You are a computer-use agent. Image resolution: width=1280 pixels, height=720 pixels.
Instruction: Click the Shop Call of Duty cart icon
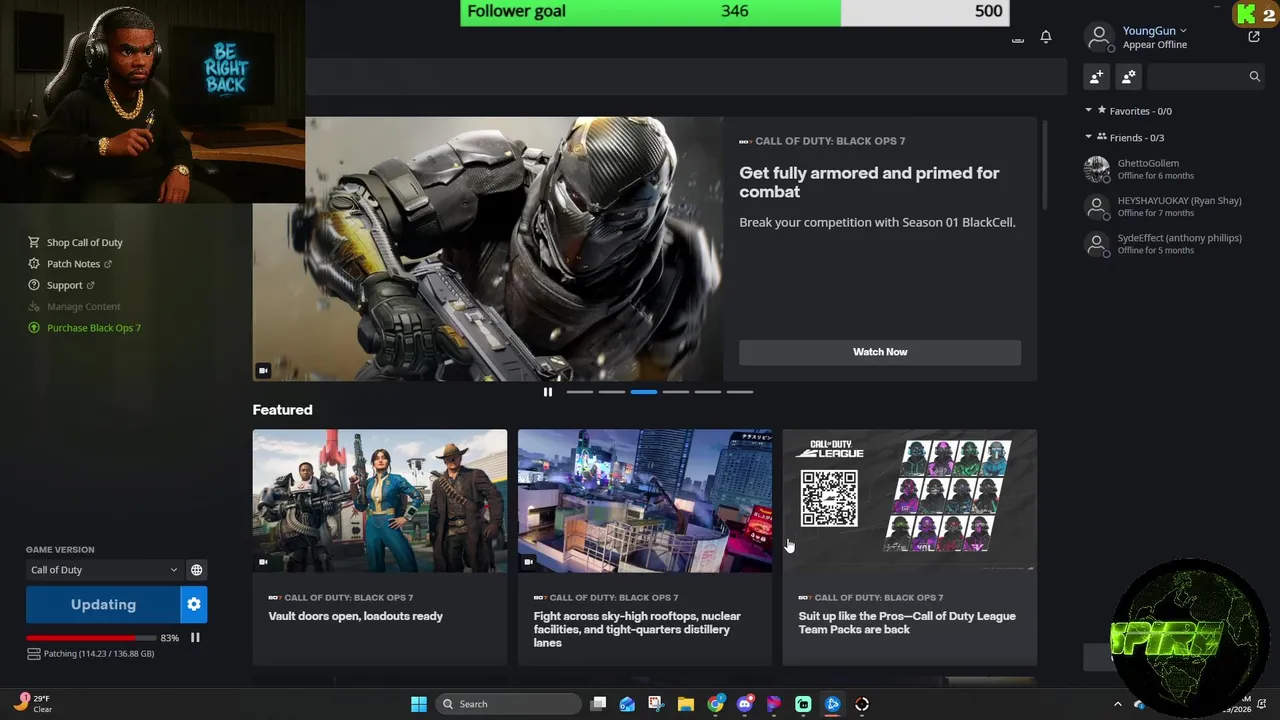pos(34,242)
